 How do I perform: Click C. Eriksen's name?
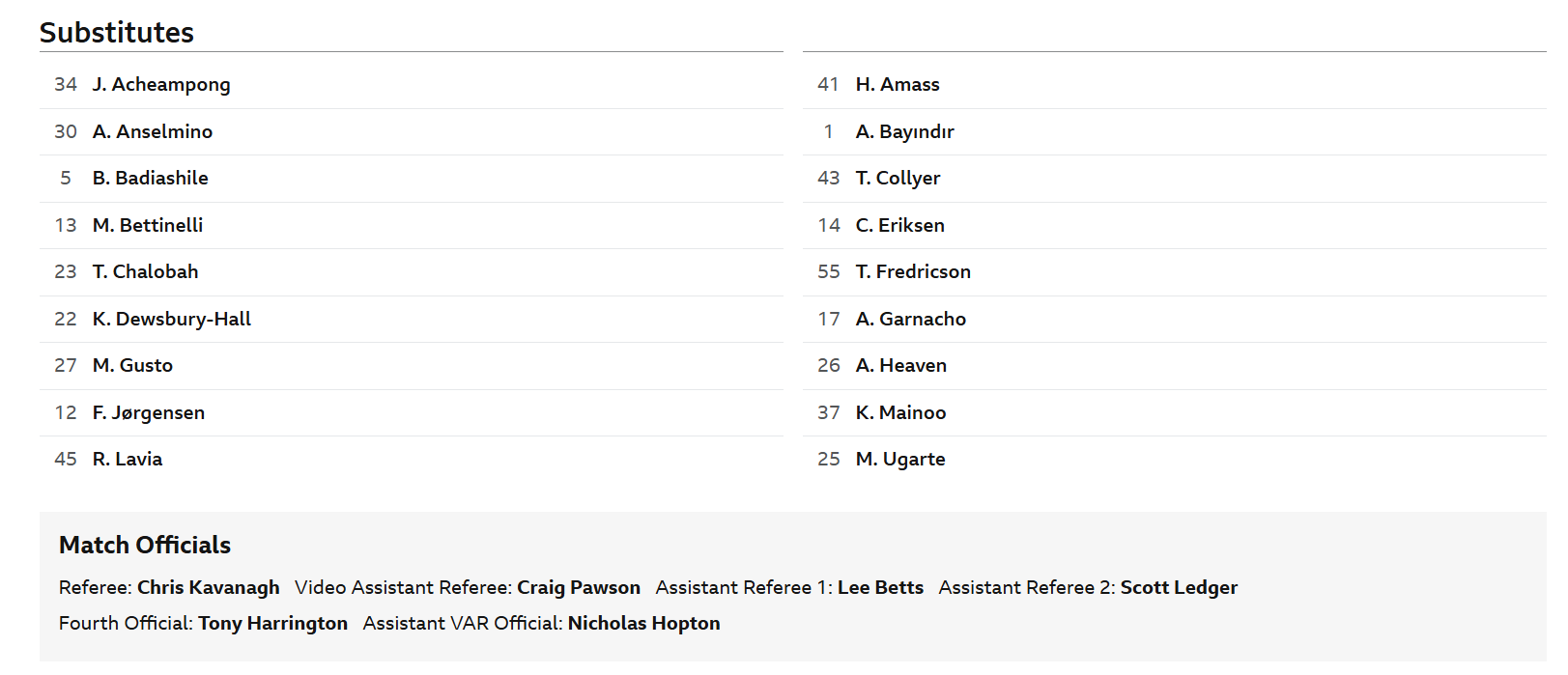pyautogui.click(x=900, y=225)
